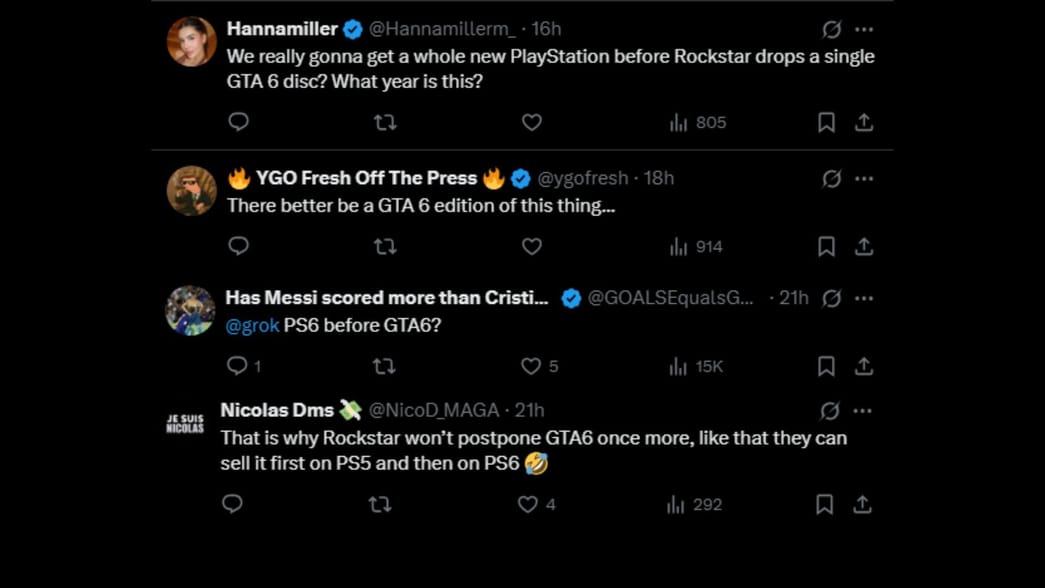
Task: Open more options on Hannamiller's tweet
Action: pos(866,29)
